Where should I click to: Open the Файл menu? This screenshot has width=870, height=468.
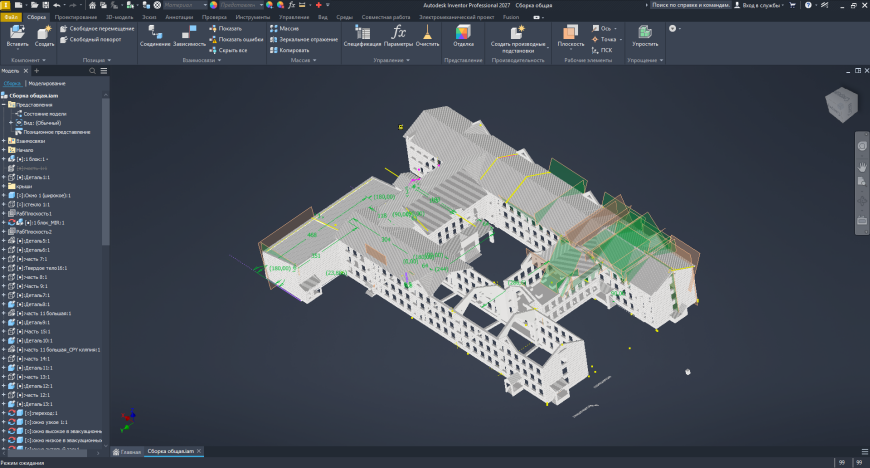pyautogui.click(x=11, y=17)
